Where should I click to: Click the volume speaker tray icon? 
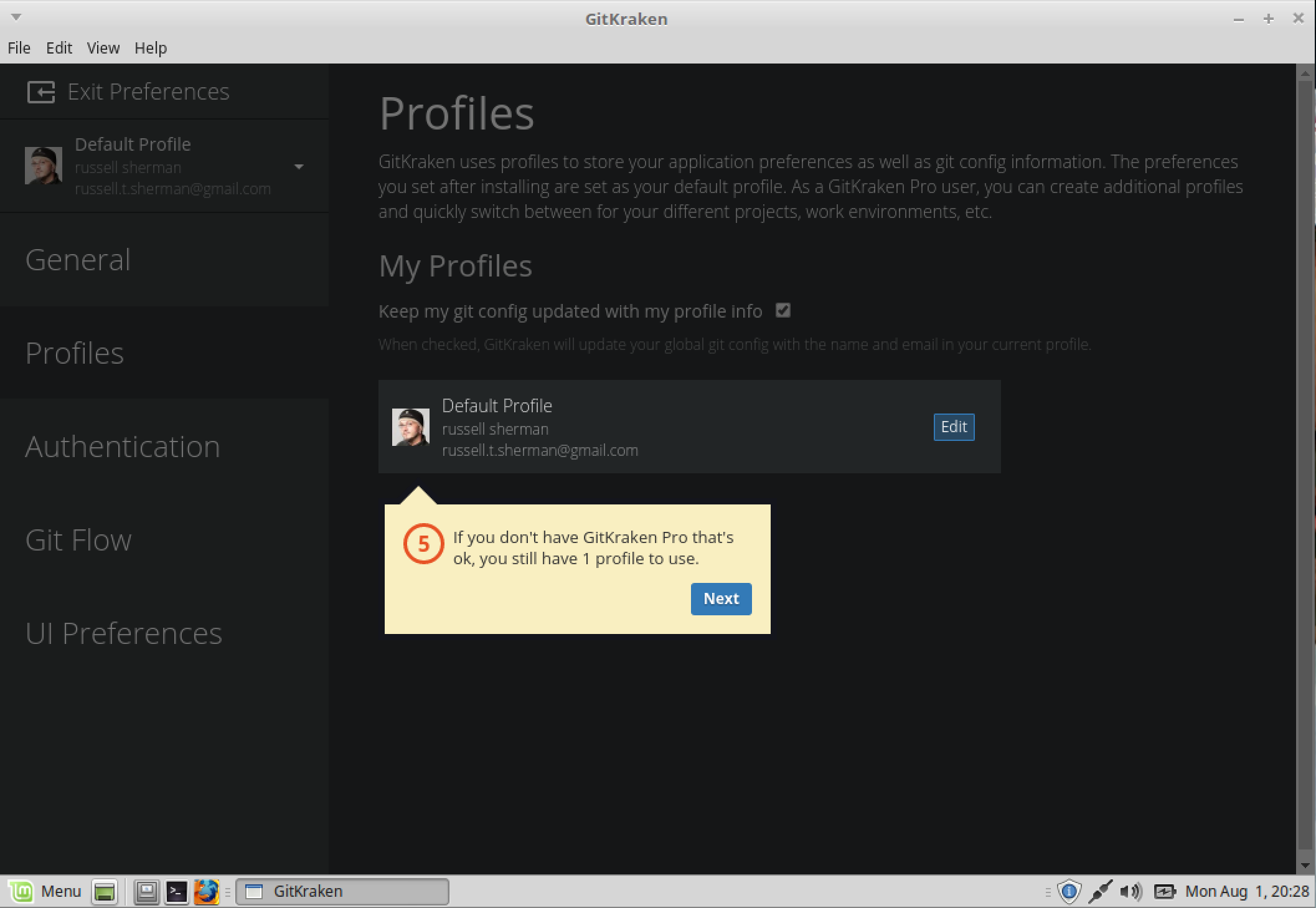(1130, 891)
